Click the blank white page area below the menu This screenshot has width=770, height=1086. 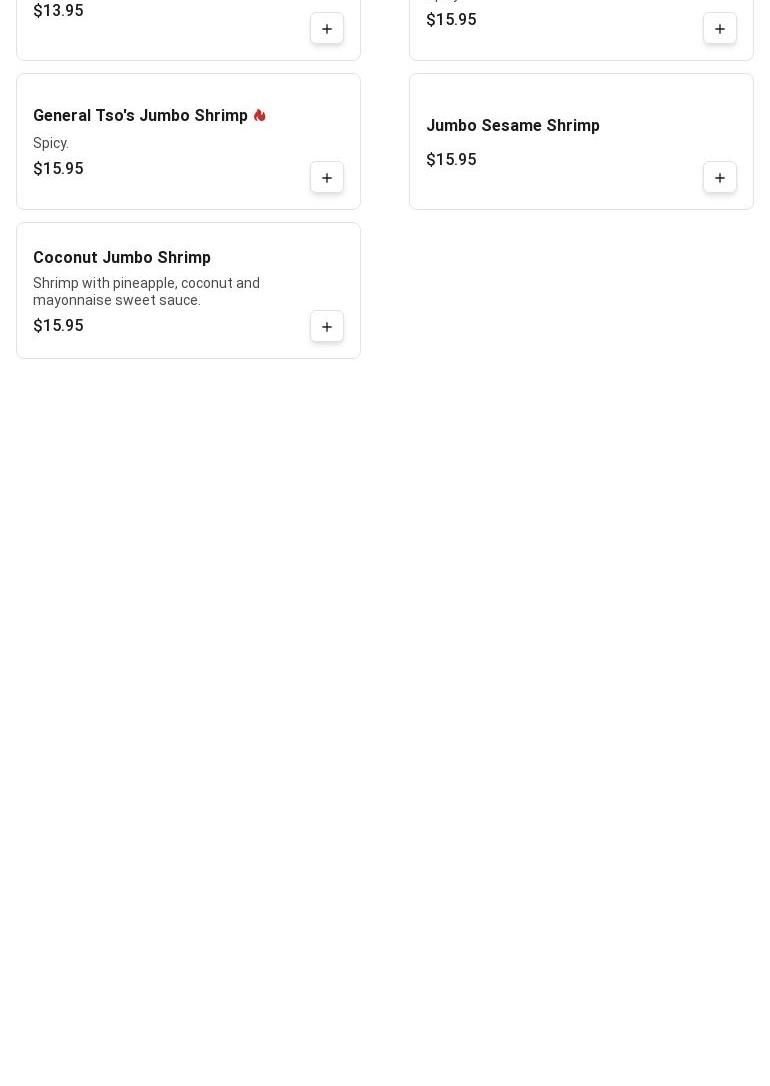[x=385, y=693]
